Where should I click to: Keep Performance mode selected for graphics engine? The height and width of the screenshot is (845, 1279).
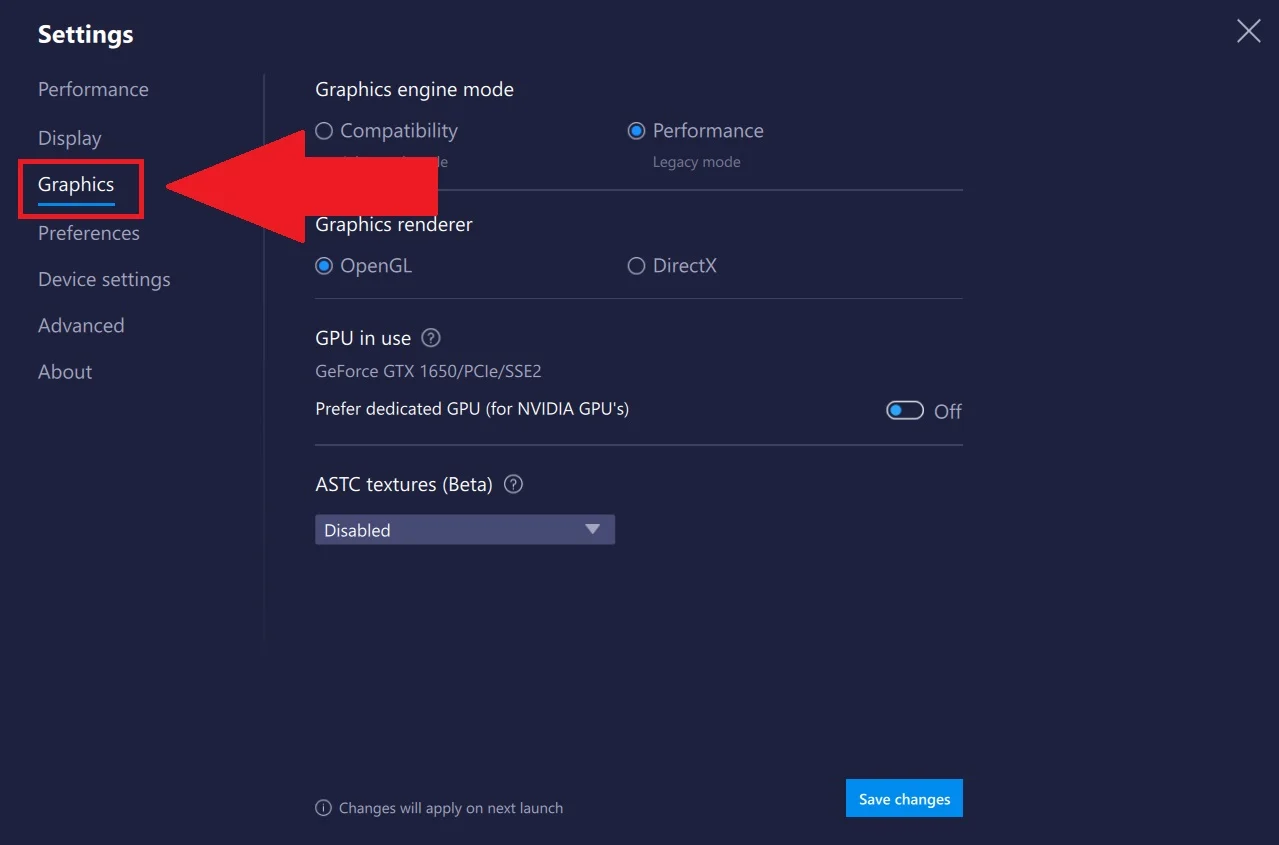[x=637, y=130]
